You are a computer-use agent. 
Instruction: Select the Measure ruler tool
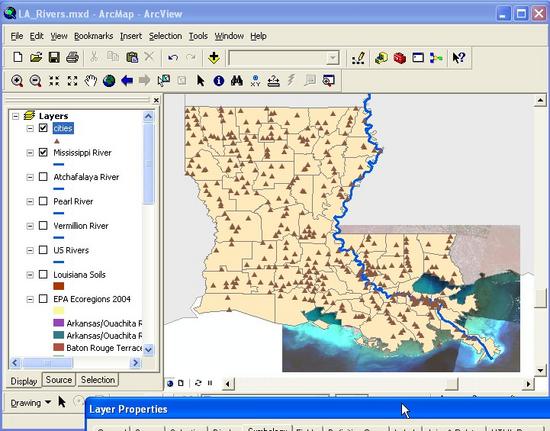pos(274,81)
